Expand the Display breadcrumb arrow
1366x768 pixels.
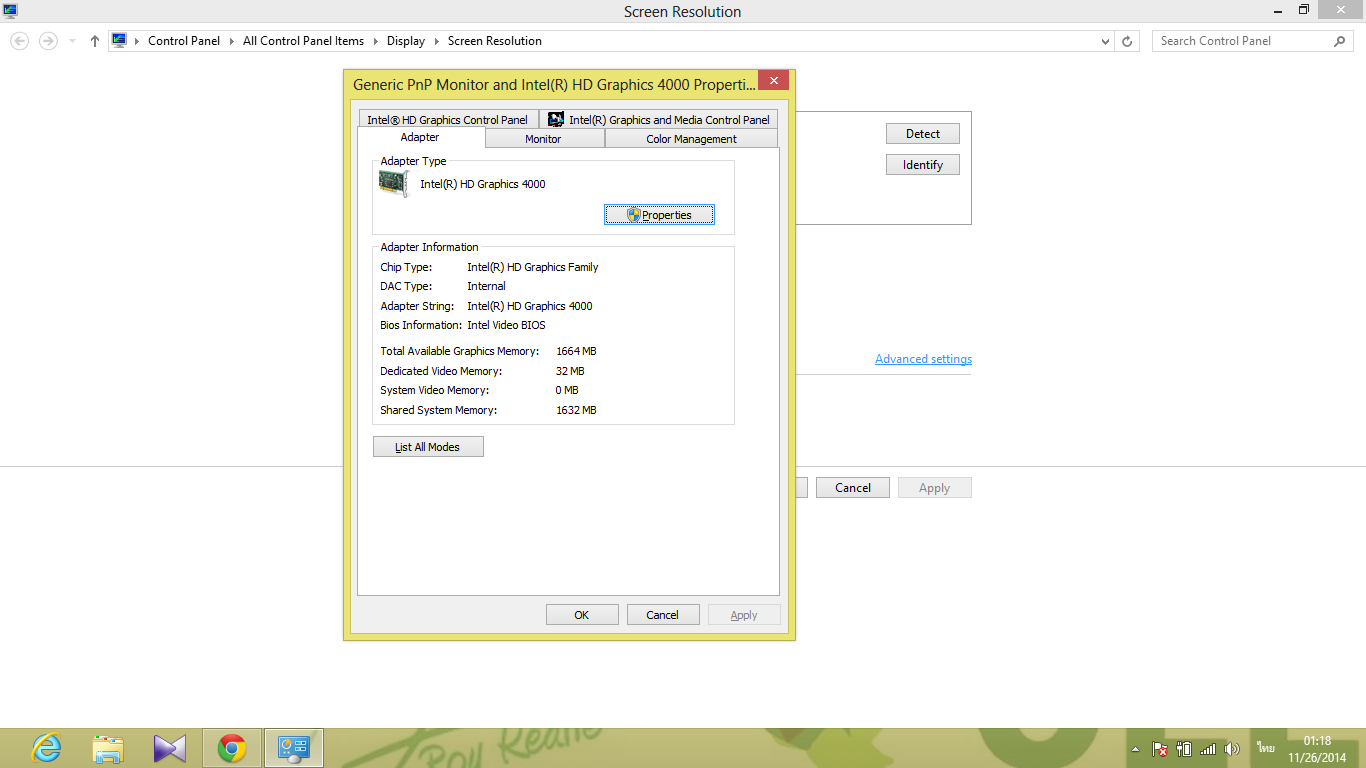[436, 41]
